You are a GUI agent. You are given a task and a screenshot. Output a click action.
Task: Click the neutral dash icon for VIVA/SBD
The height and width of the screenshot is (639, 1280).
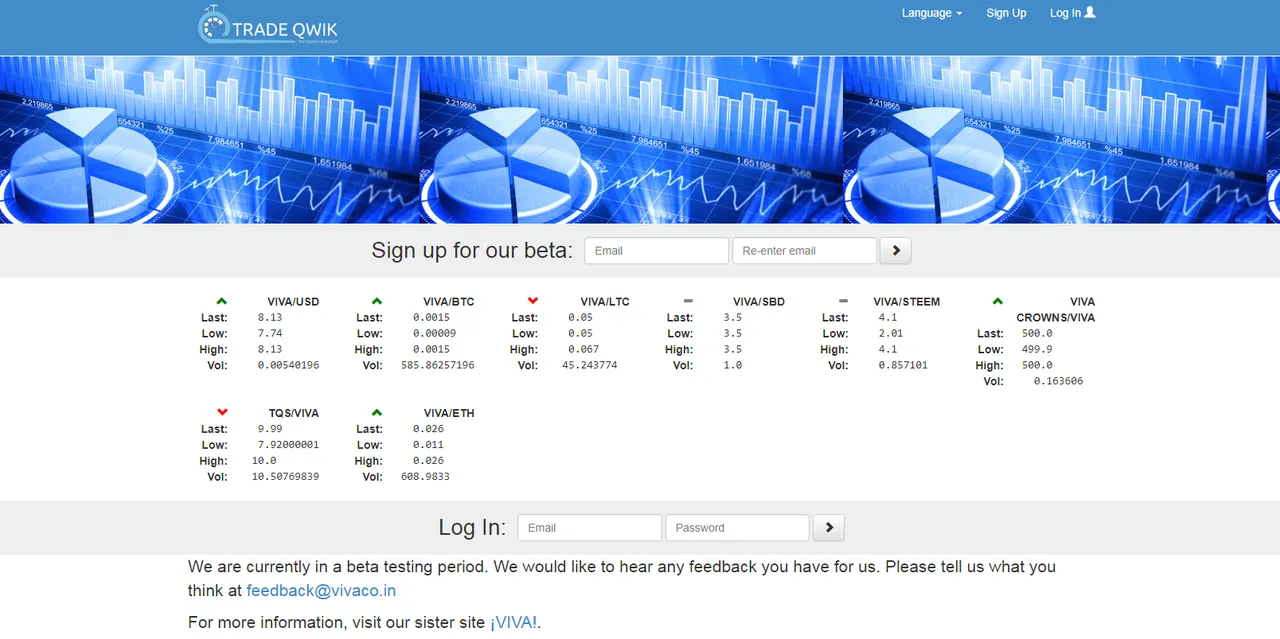(x=687, y=301)
